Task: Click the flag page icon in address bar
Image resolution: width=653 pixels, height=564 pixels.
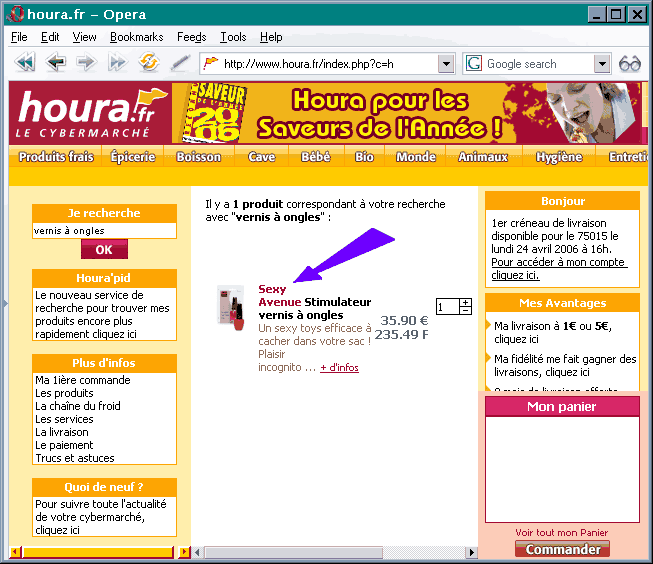Action: tap(211, 64)
